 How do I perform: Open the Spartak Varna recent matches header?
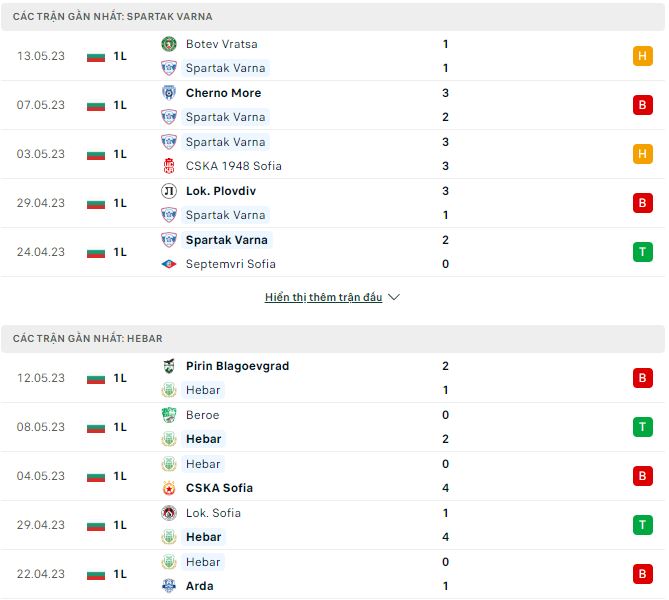pos(112,17)
